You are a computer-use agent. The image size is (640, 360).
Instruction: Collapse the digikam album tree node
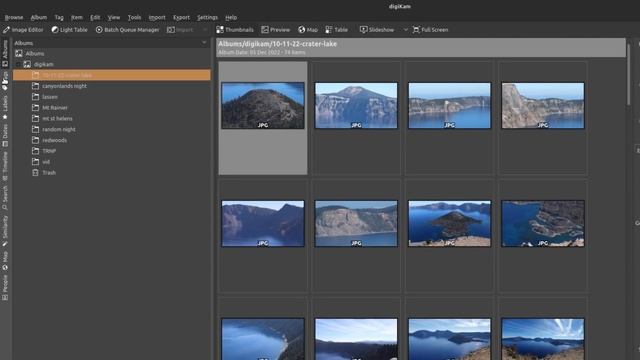18,64
